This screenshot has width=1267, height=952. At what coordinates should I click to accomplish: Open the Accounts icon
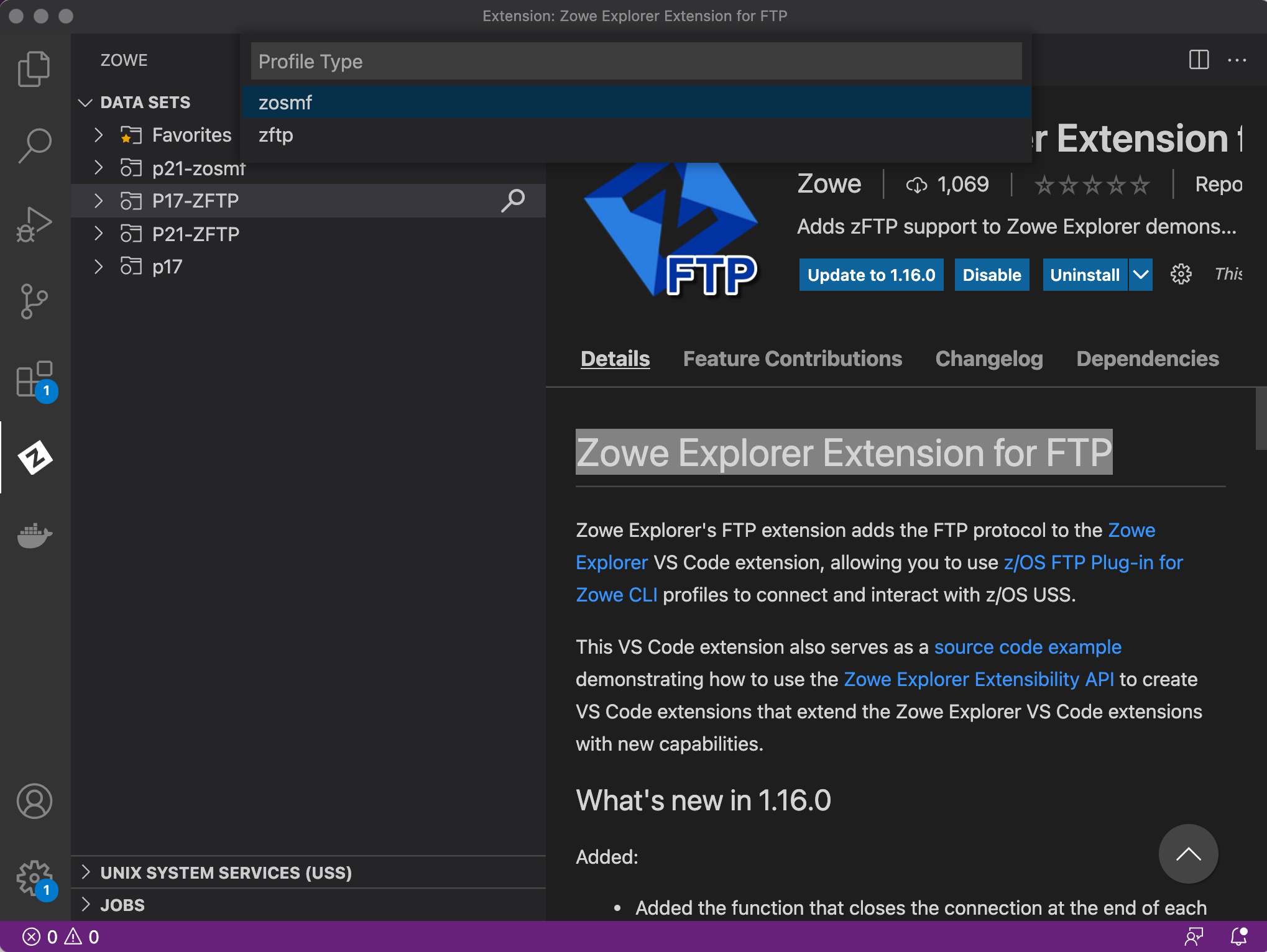[35, 800]
